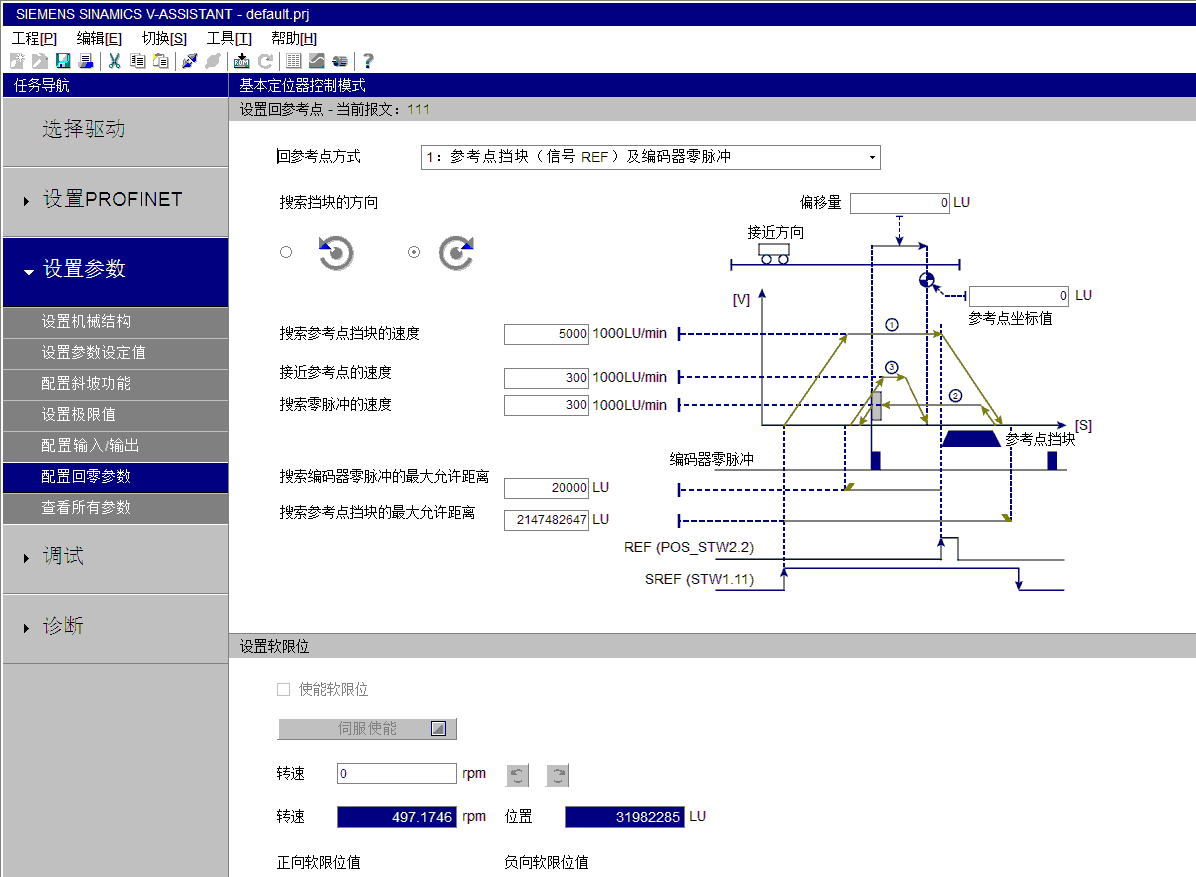
Task: Click the jog counterclockwise button beside rpm
Action: [x=517, y=776]
